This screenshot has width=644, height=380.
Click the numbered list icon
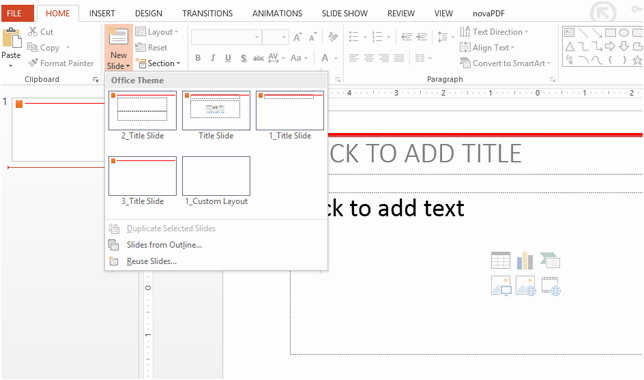[377, 37]
